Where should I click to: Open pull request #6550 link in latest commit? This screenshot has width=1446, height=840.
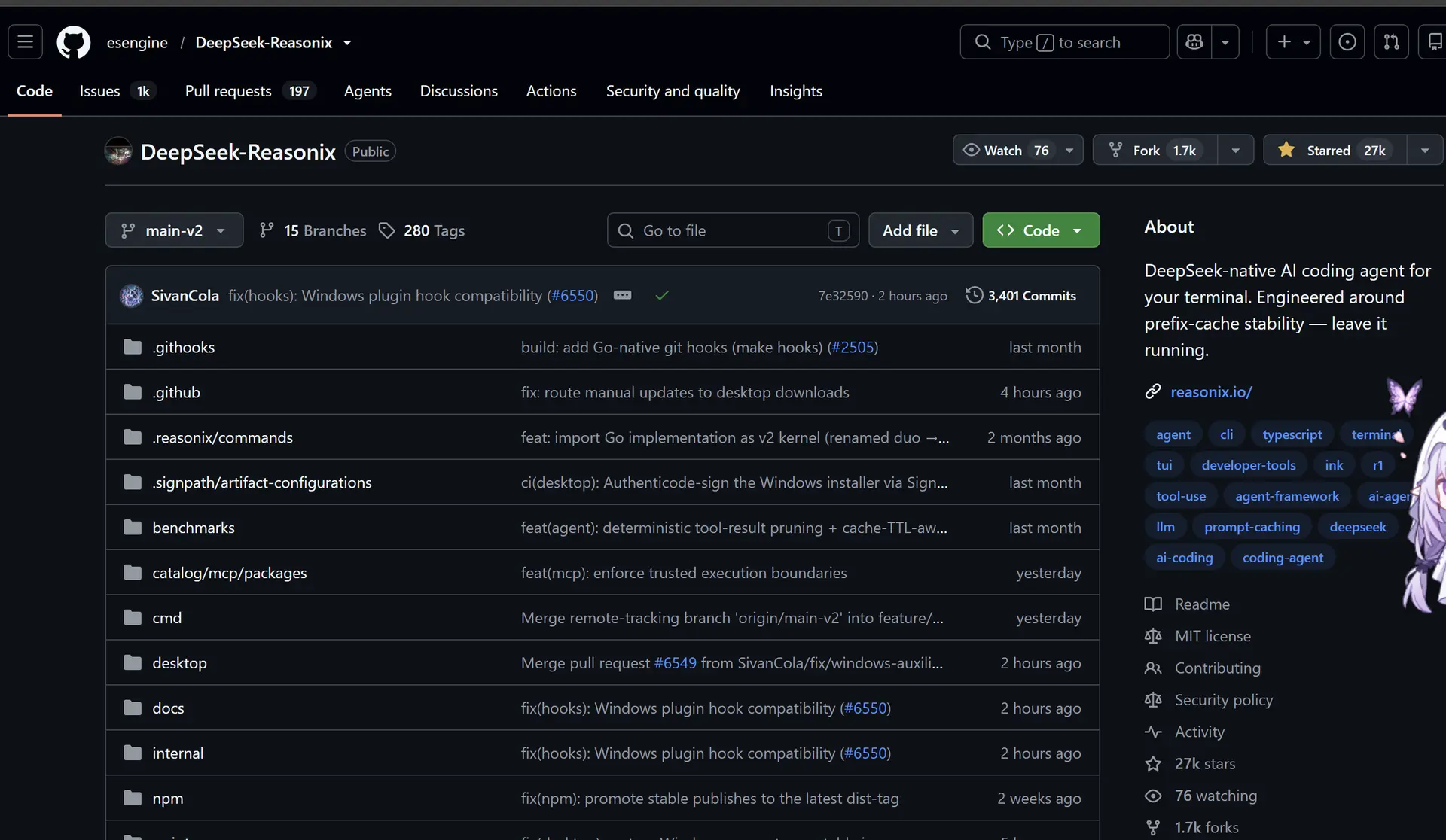pyautogui.click(x=572, y=296)
